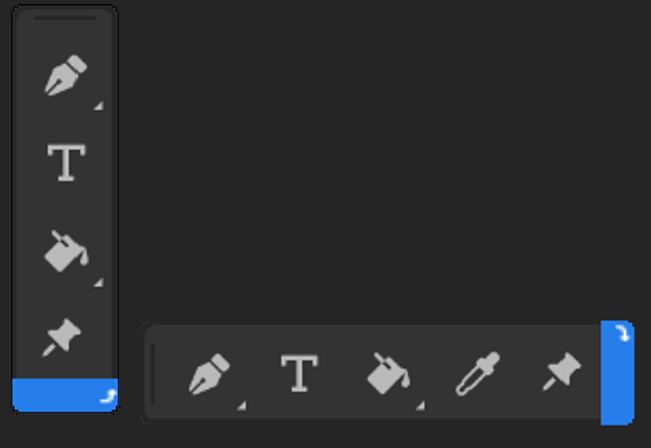
Task: Click the pushpin icon in horizontal toolbar
Action: coord(562,371)
